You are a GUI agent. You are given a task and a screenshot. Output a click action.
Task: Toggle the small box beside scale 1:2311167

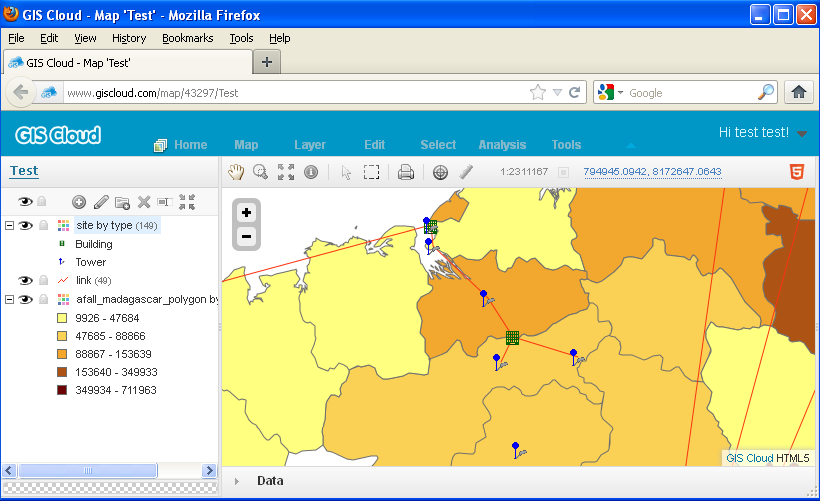click(x=563, y=172)
